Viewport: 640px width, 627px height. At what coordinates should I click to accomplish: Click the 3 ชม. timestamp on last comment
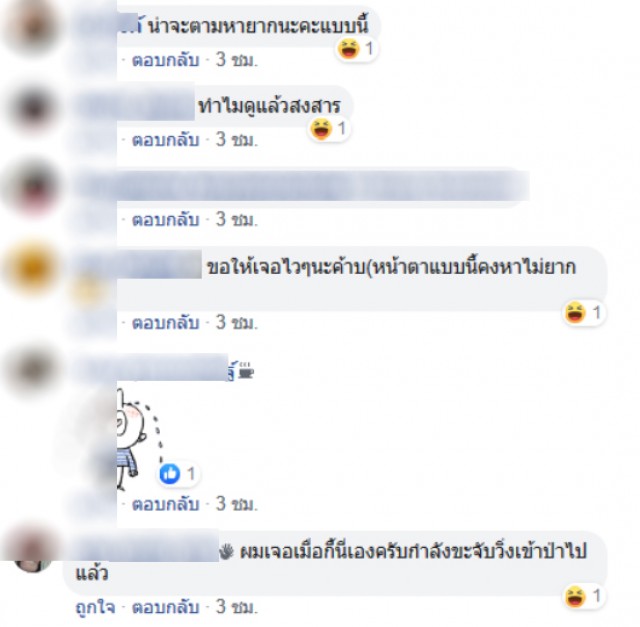[x=237, y=607]
